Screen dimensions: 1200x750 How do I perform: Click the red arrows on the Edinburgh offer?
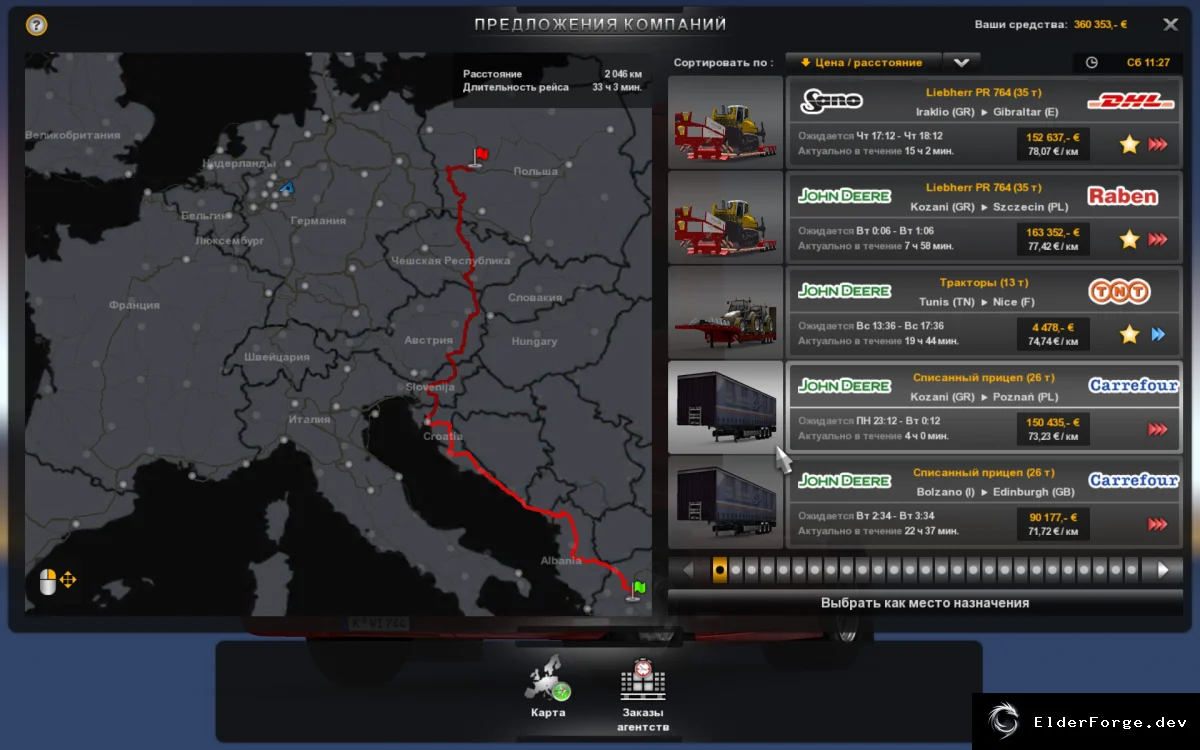click(1158, 524)
